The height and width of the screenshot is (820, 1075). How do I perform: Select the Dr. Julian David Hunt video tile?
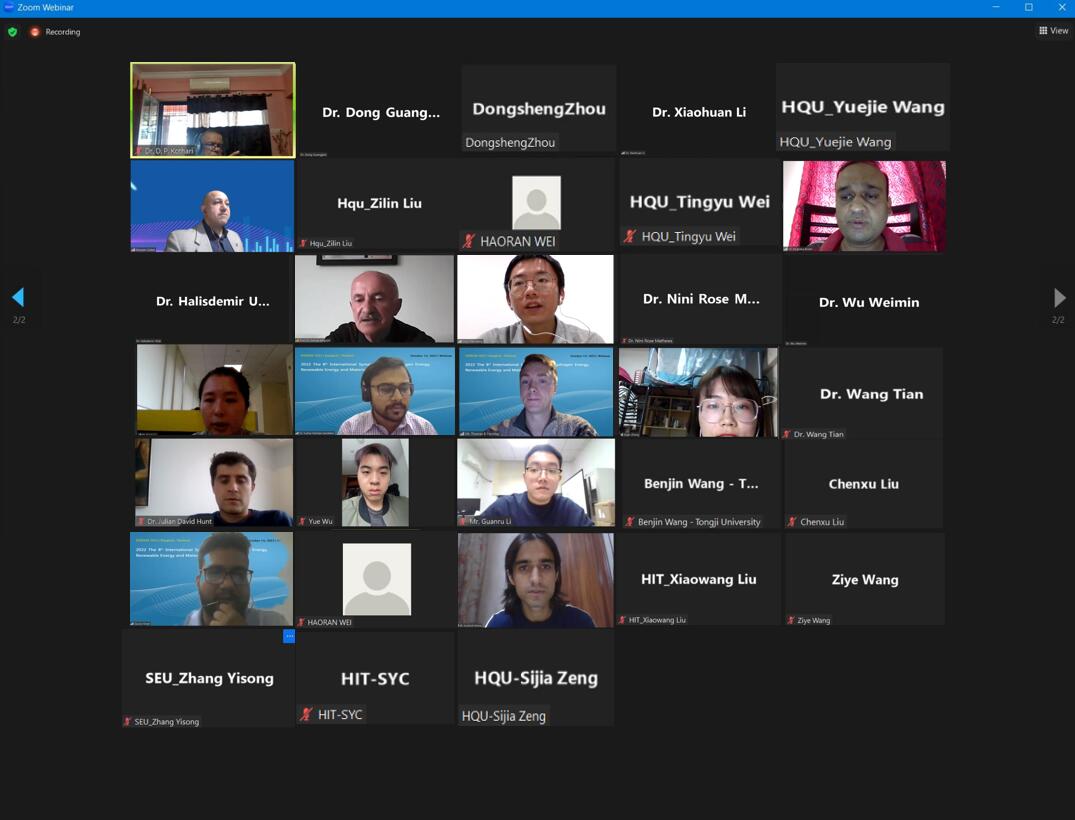[x=214, y=482]
